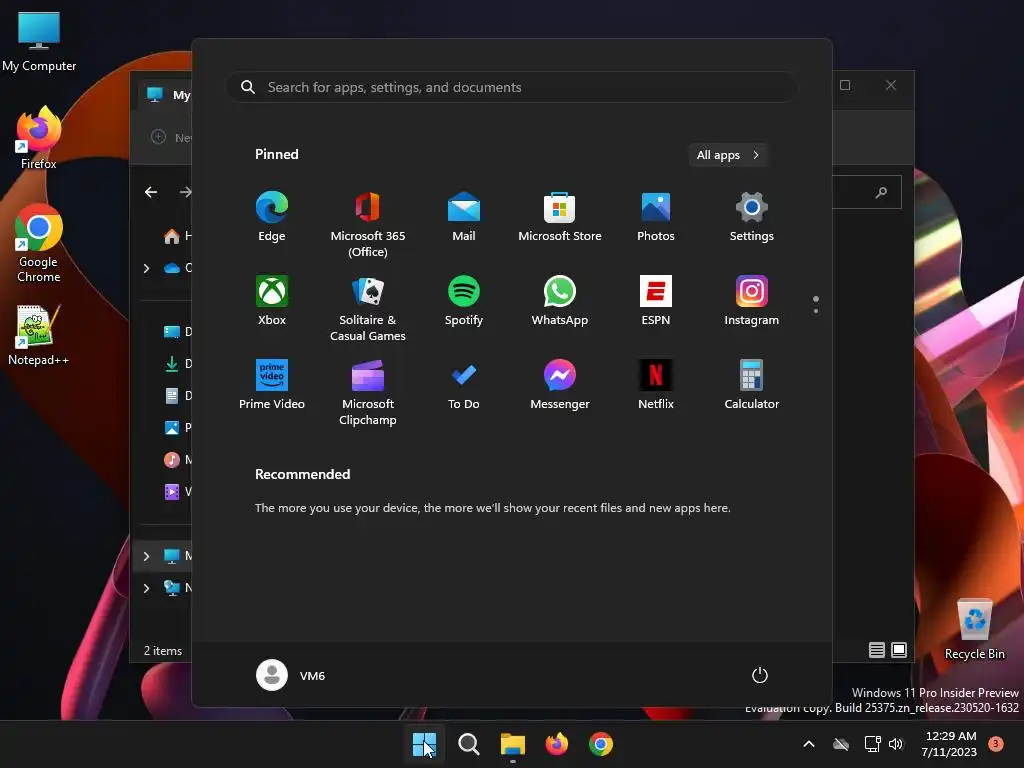Select Home in the Explorer navigation pane

[x=178, y=236]
